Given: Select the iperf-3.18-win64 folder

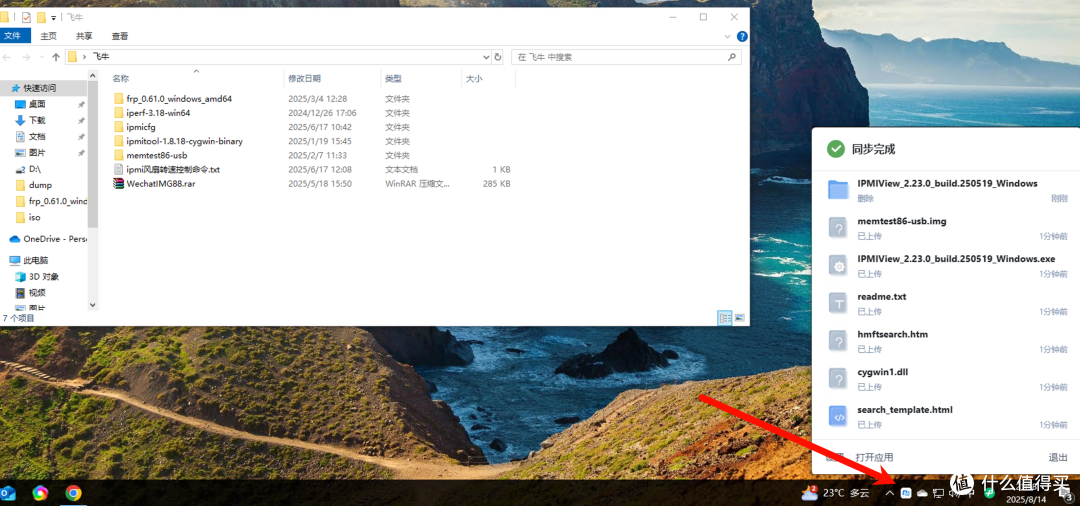Looking at the screenshot, I should 158,113.
